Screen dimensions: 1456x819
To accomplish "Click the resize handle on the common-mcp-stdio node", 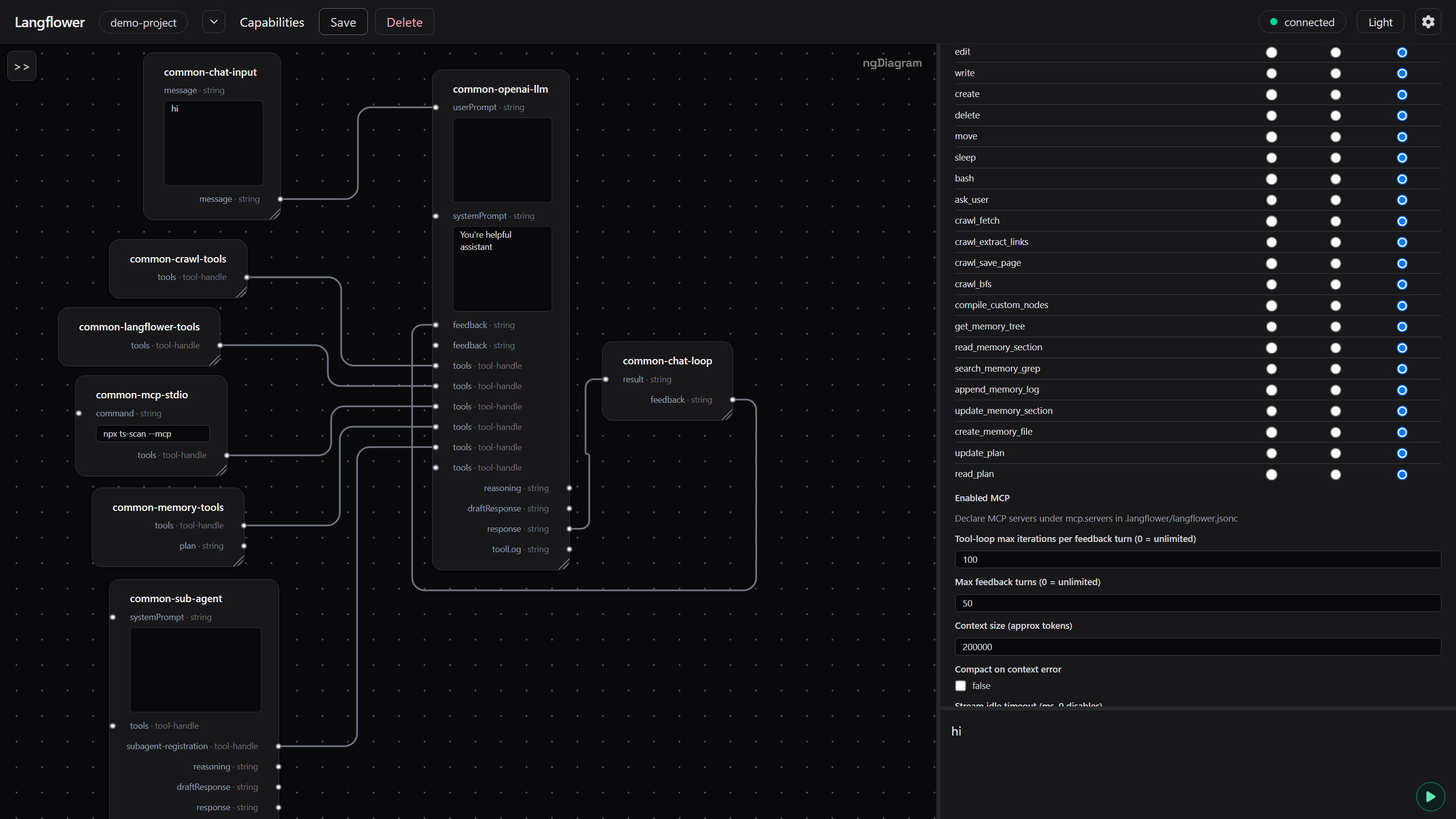I will (222, 470).
